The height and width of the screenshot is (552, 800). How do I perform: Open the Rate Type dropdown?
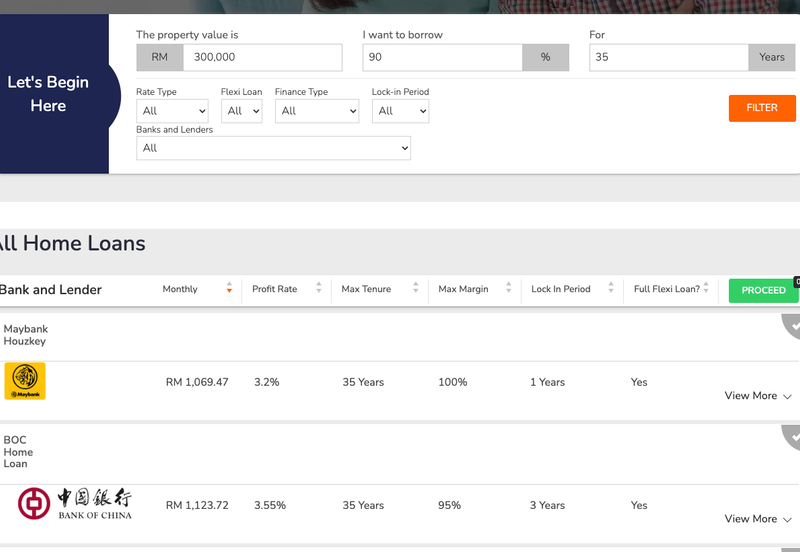pyautogui.click(x=172, y=111)
